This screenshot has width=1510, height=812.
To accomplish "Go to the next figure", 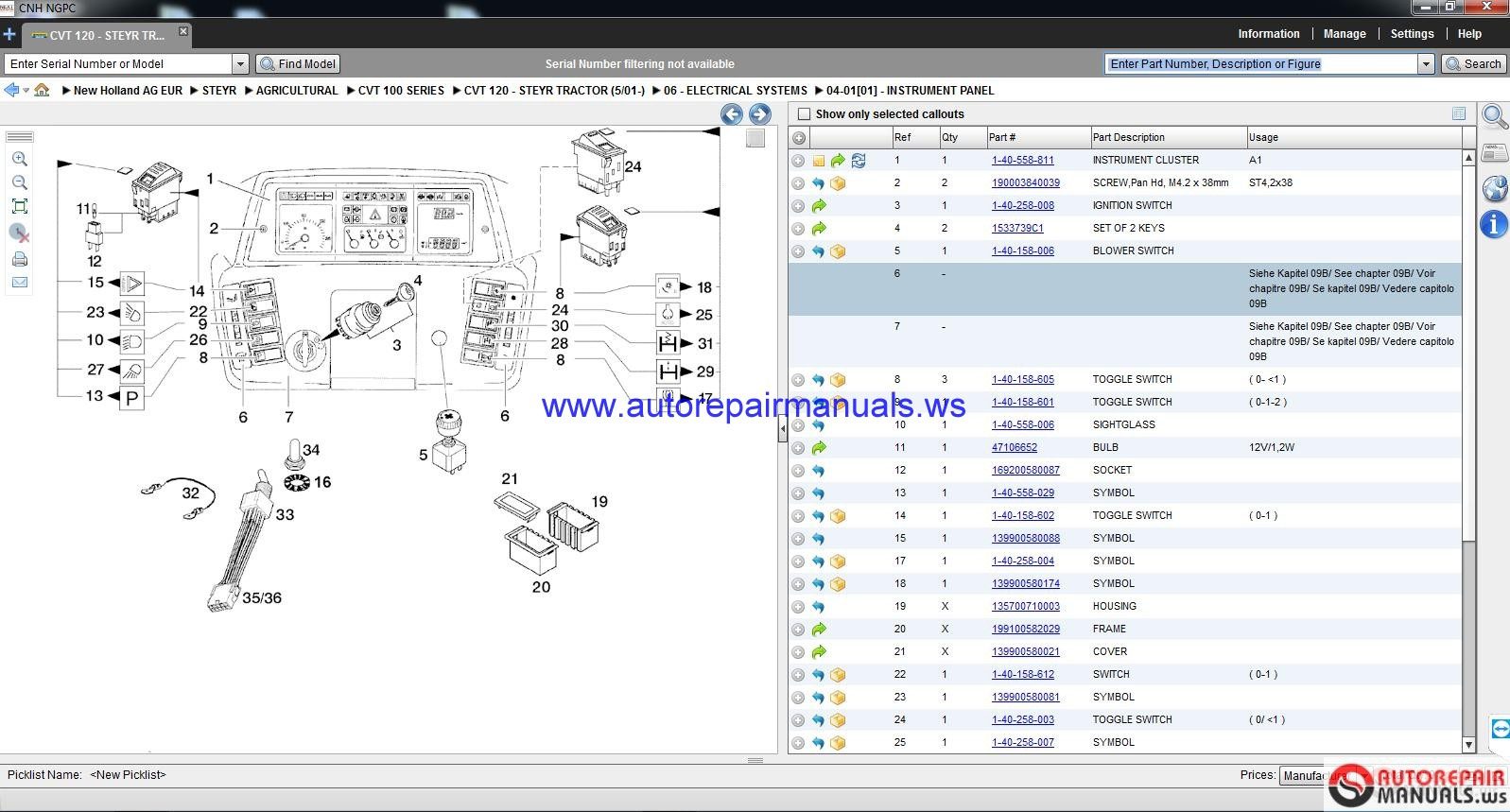I will [760, 114].
